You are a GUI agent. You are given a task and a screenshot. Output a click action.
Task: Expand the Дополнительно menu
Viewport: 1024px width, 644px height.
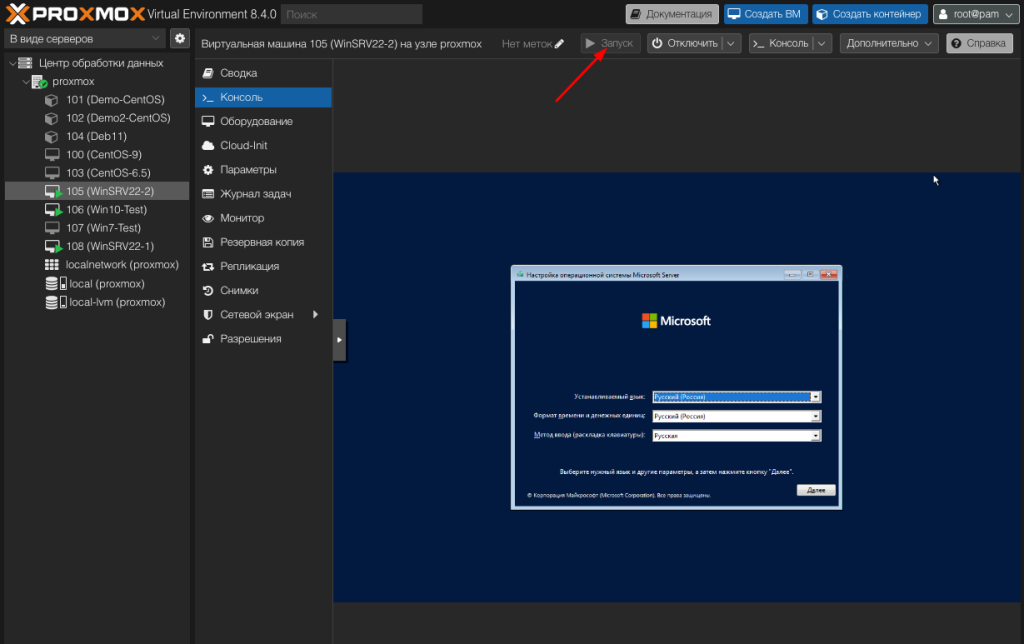(889, 44)
